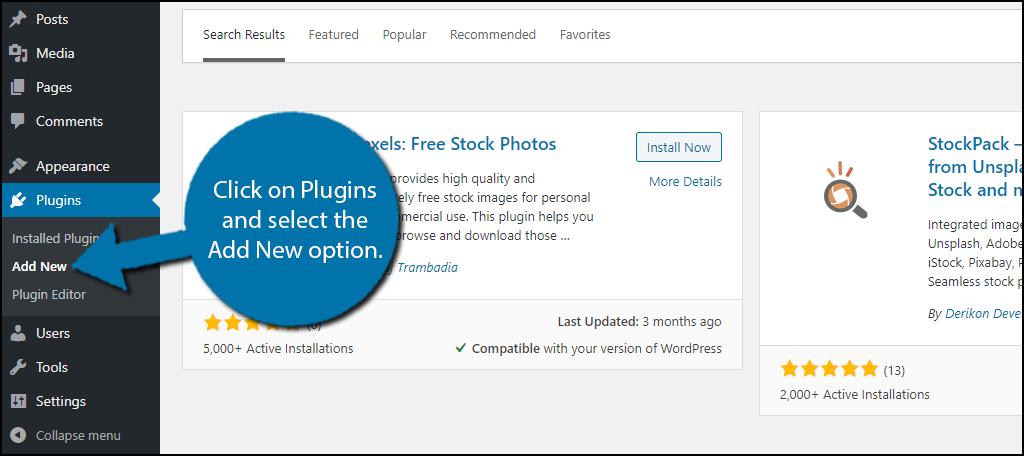Switch to the Popular tab
This screenshot has width=1024, height=456.
click(404, 35)
